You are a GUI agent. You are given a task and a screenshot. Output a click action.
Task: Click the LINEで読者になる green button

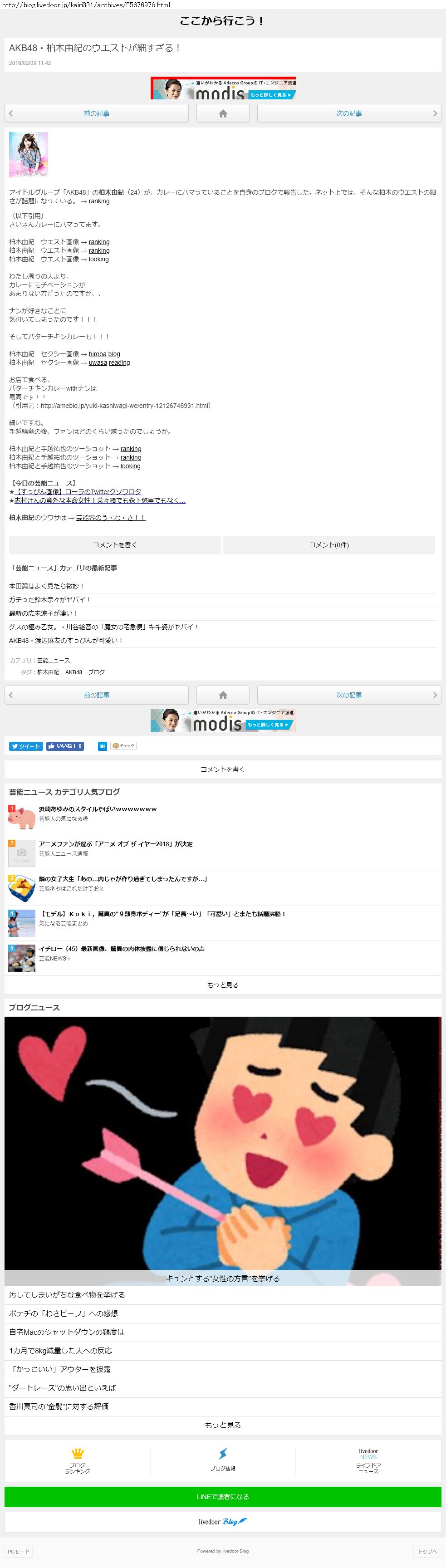click(223, 1497)
